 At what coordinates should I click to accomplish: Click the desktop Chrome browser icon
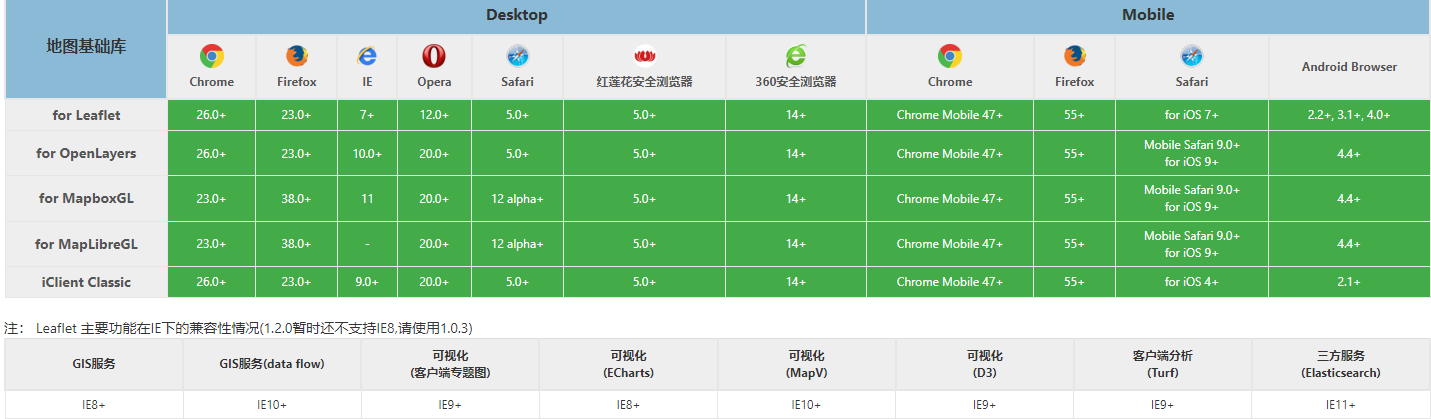coord(211,56)
